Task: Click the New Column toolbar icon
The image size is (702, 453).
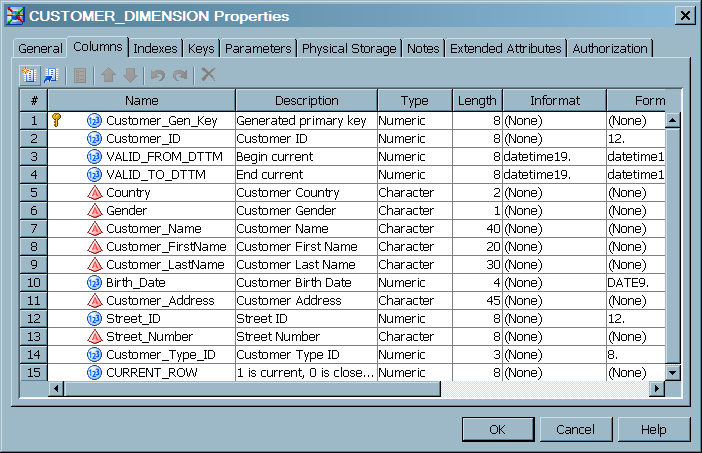Action: pos(29,75)
